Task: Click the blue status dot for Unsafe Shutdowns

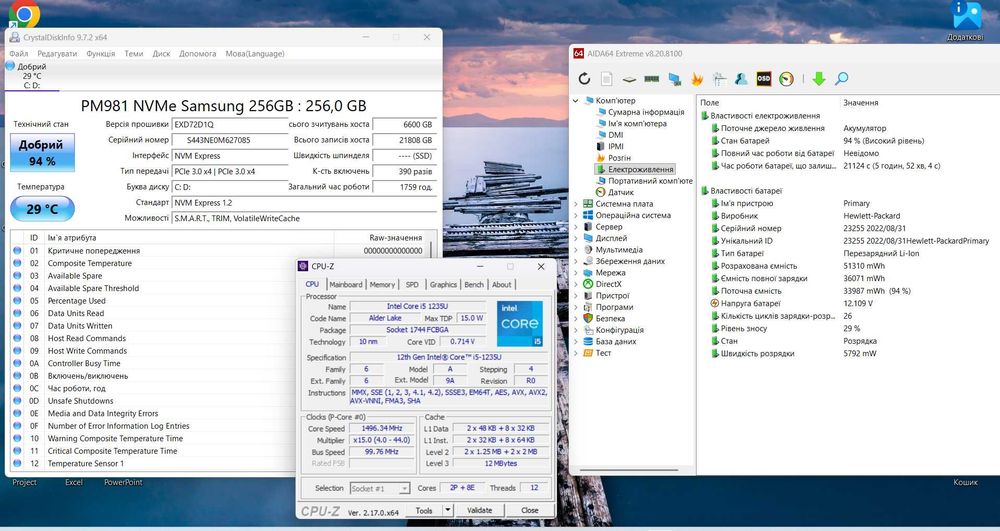Action: [x=17, y=400]
